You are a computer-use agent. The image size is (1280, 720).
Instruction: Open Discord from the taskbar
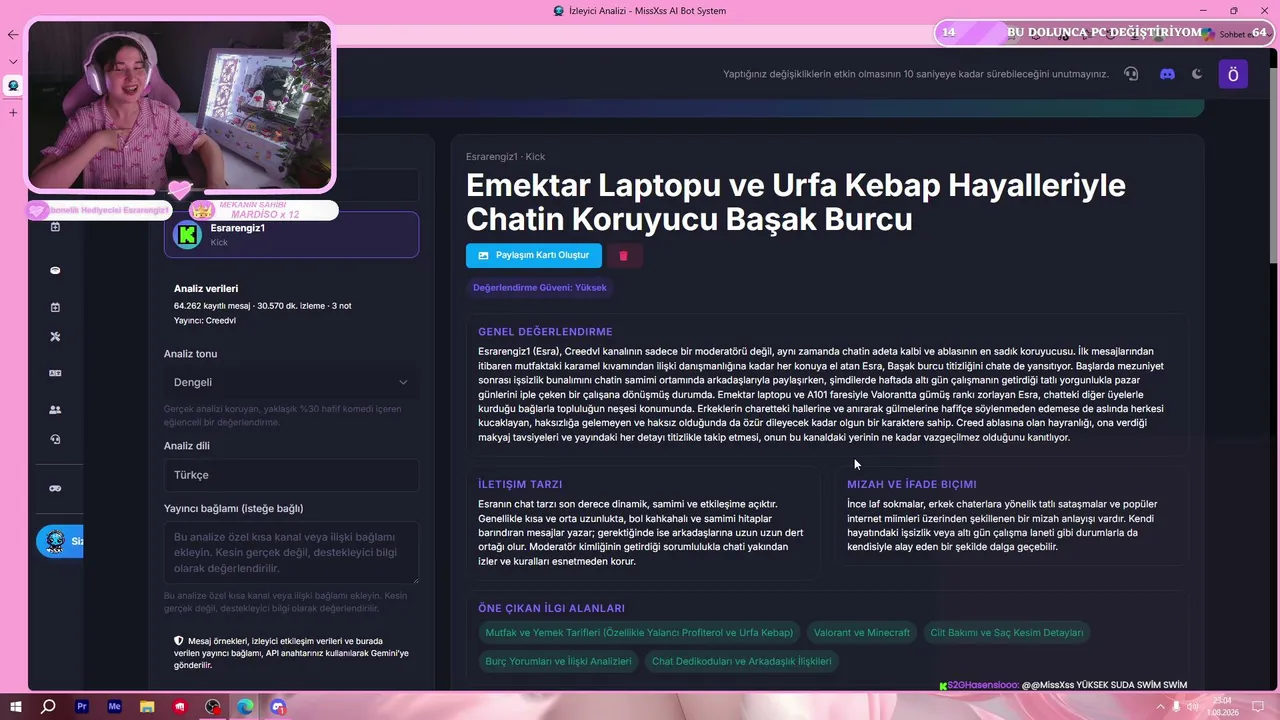(278, 707)
